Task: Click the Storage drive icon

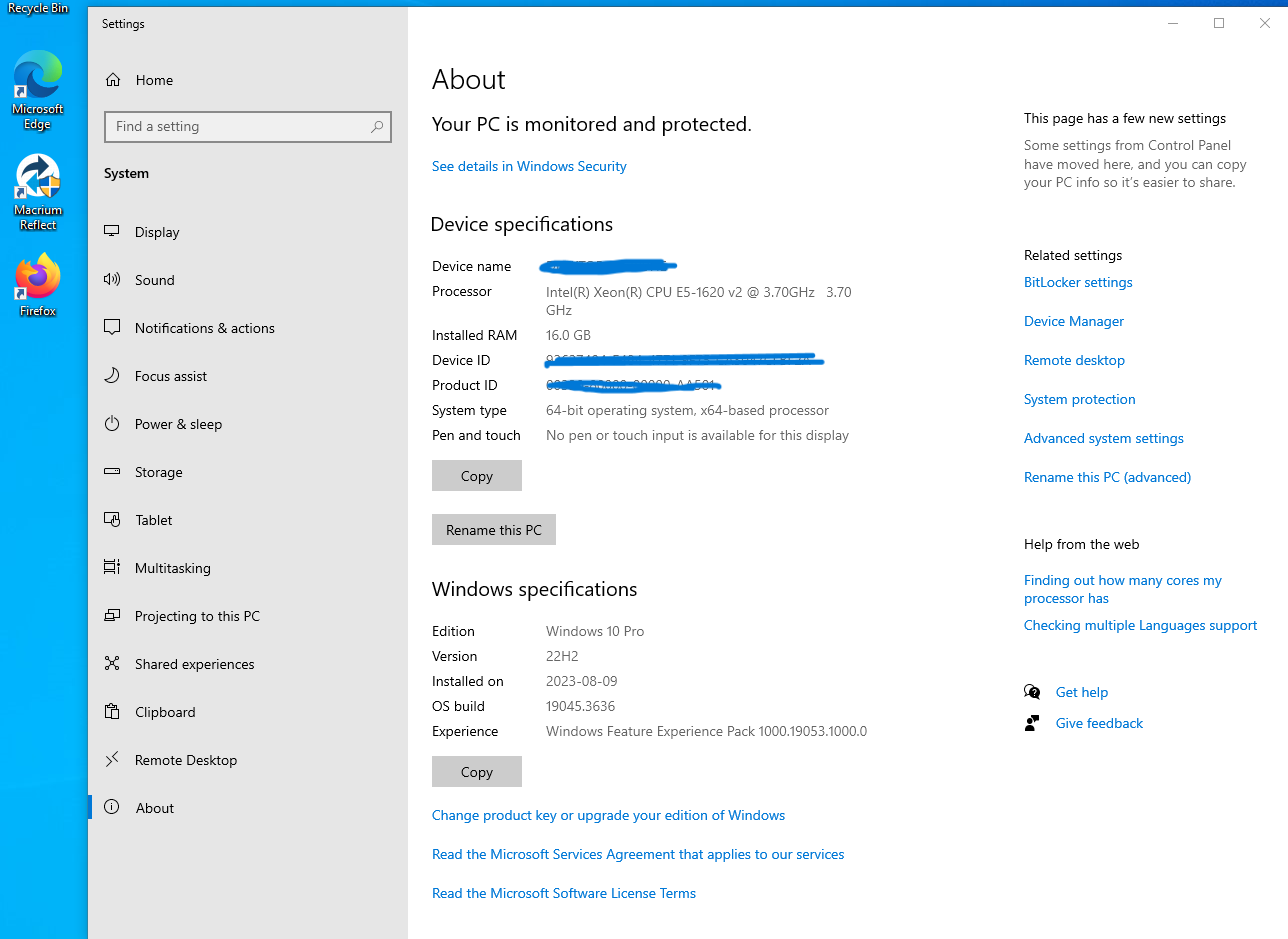Action: coord(112,471)
